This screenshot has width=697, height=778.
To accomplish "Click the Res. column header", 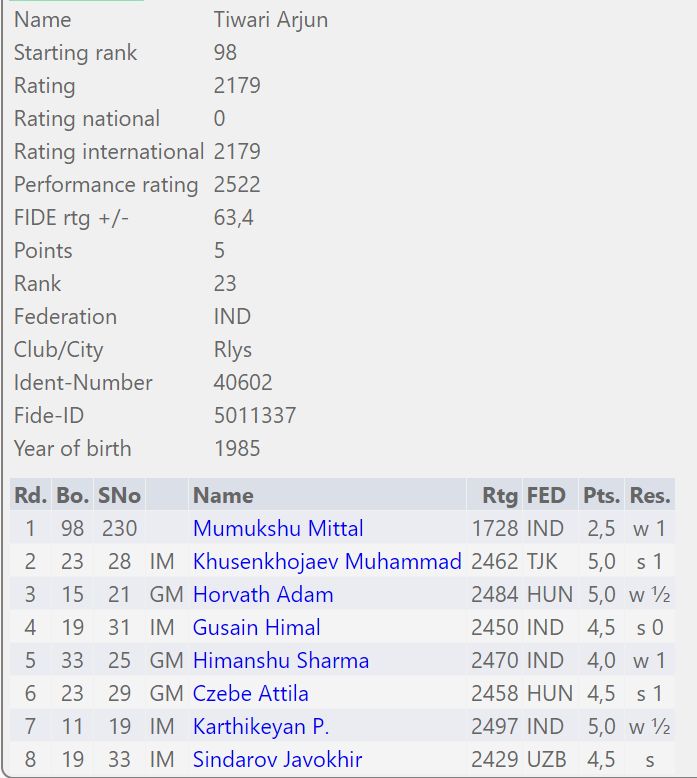I will tap(650, 495).
